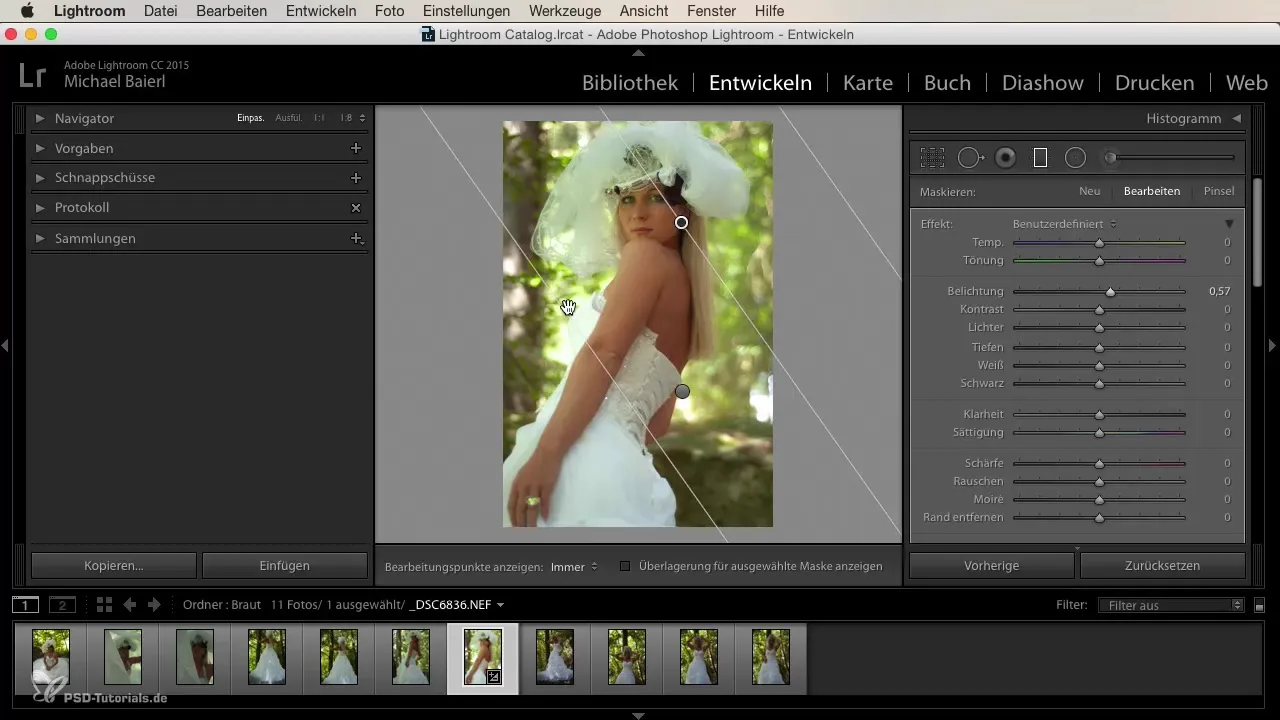Image resolution: width=1280 pixels, height=720 pixels.
Task: Expand the Histogramm panel
Action: 1237,118
